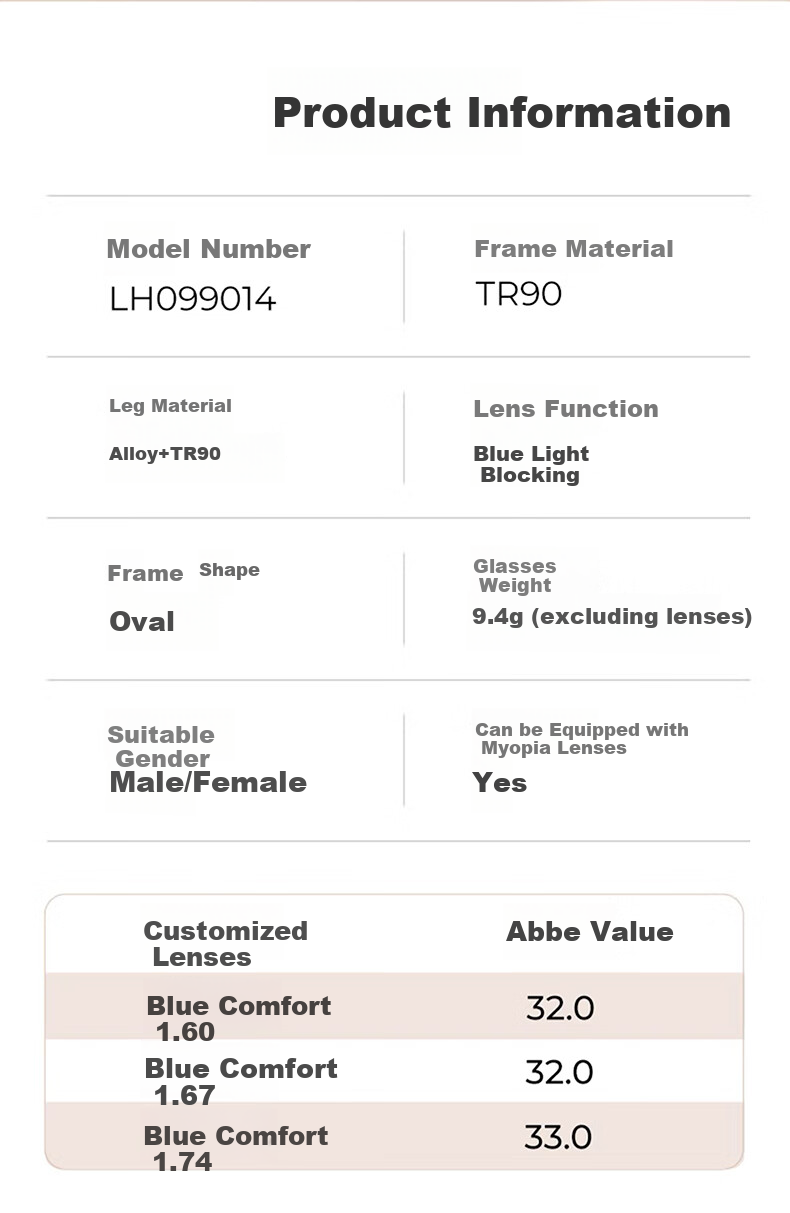Click the 33.0 Abbe value
This screenshot has width=790, height=1213.
(559, 1137)
